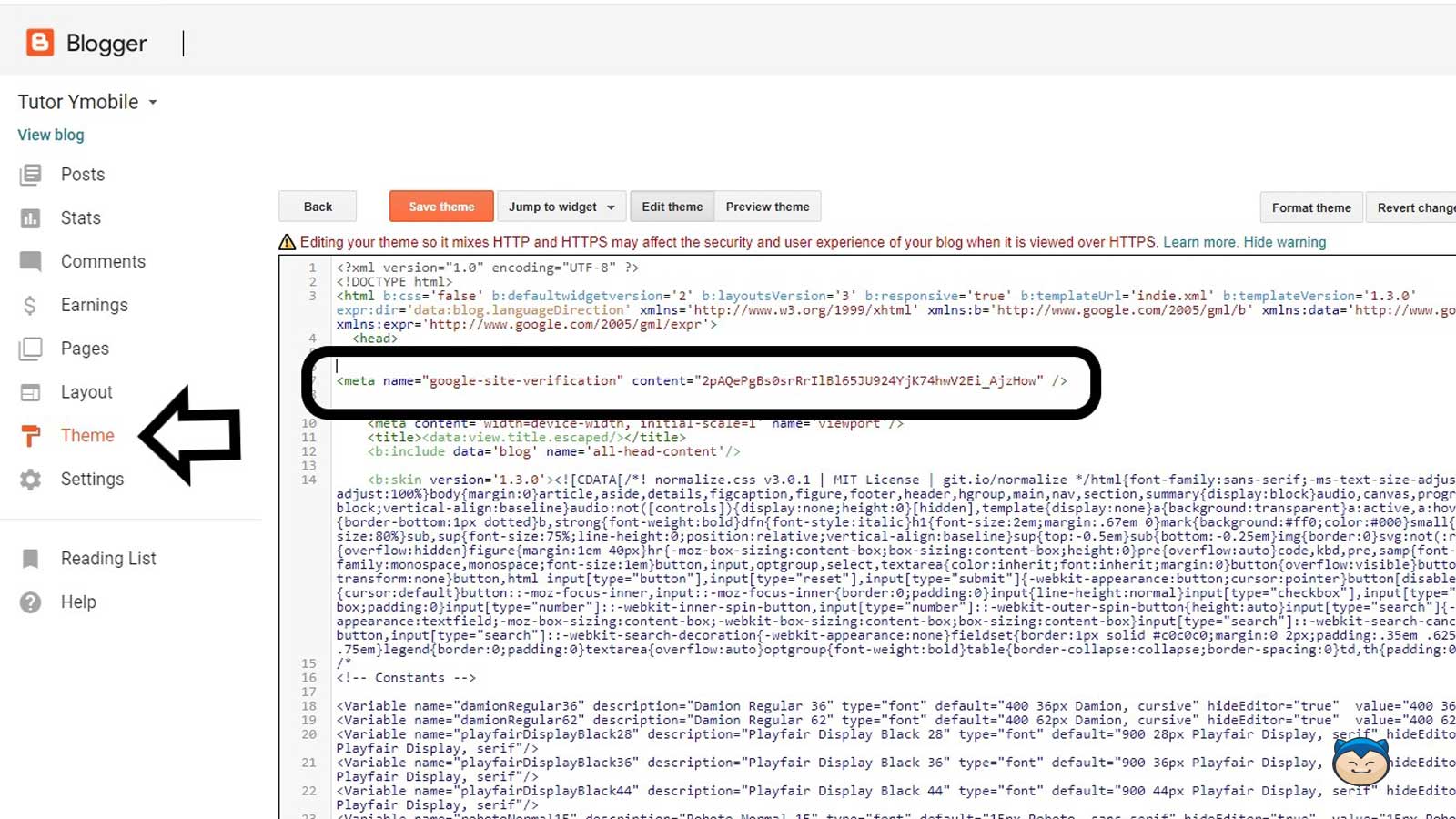Click the Hide warning link
Viewport: 1456px width, 819px height.
tap(1285, 242)
